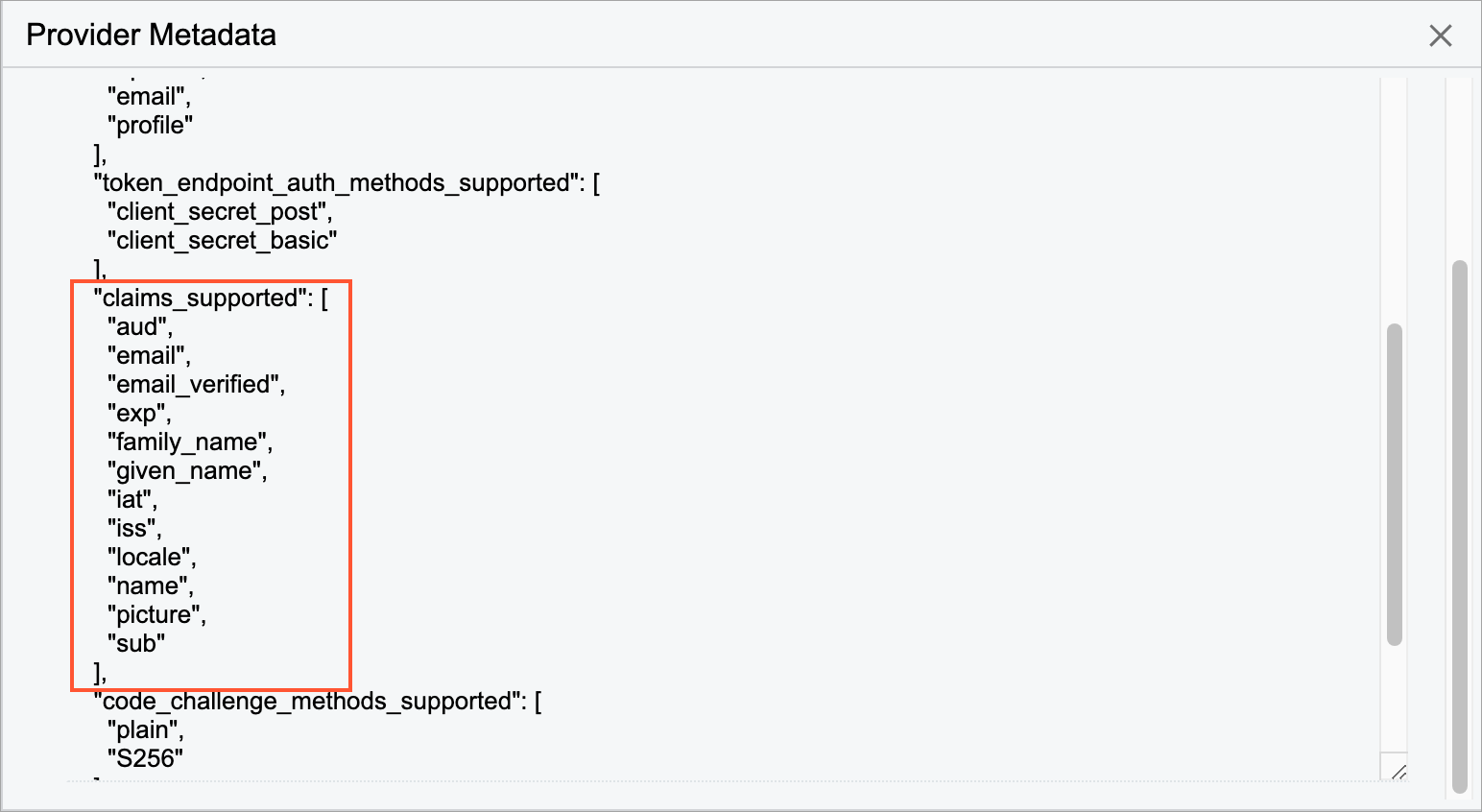This screenshot has width=1482, height=812.
Task: Click the "token_endpoint_auth_methods_supported" key
Action: 336,183
